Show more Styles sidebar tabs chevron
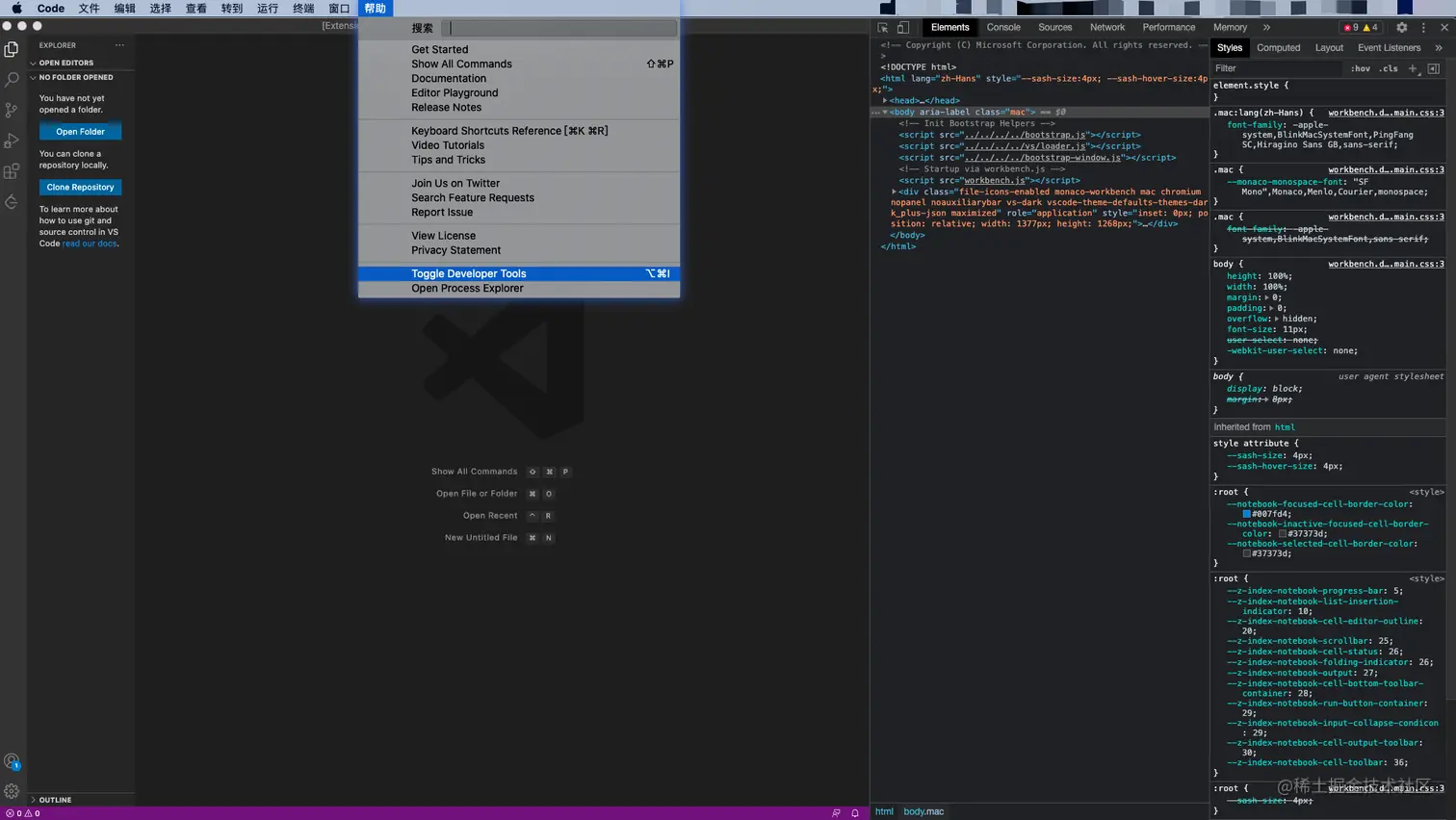Screen dimensions: 1456x820 pos(1439,47)
